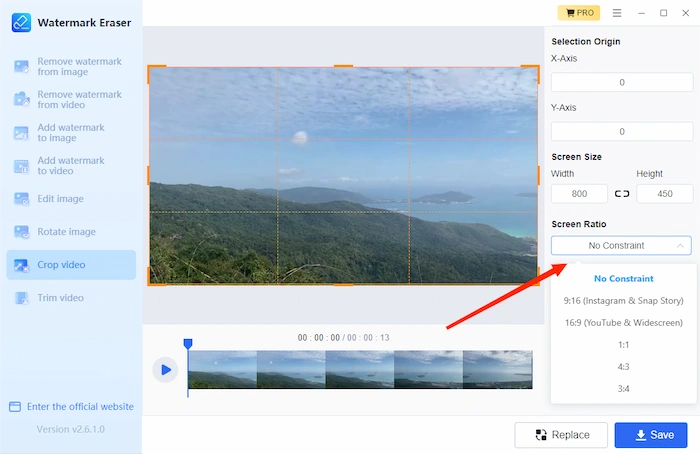Click the Crop video icon
This screenshot has width=700, height=454.
[x=21, y=265]
